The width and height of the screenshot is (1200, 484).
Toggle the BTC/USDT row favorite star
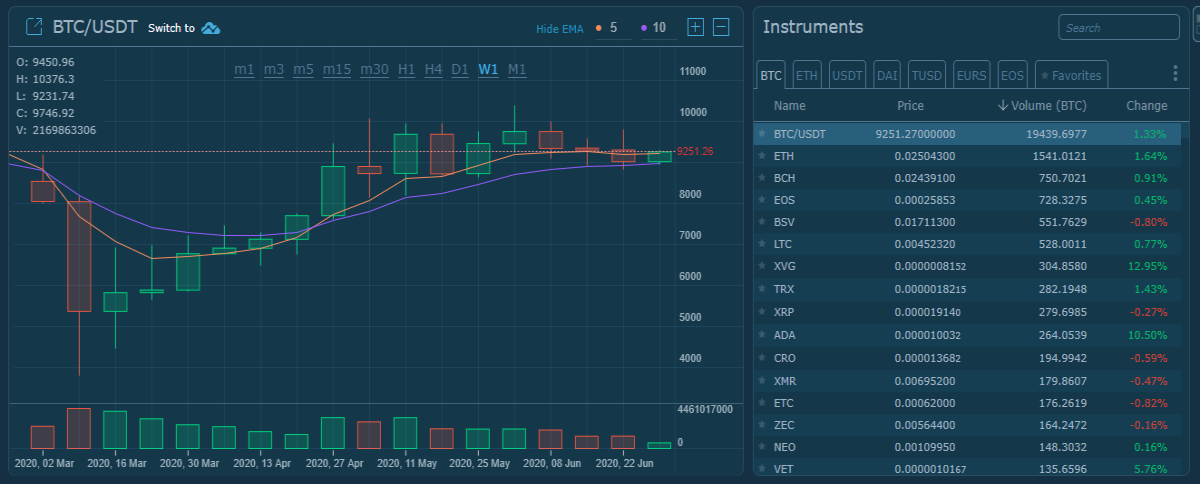pos(763,134)
